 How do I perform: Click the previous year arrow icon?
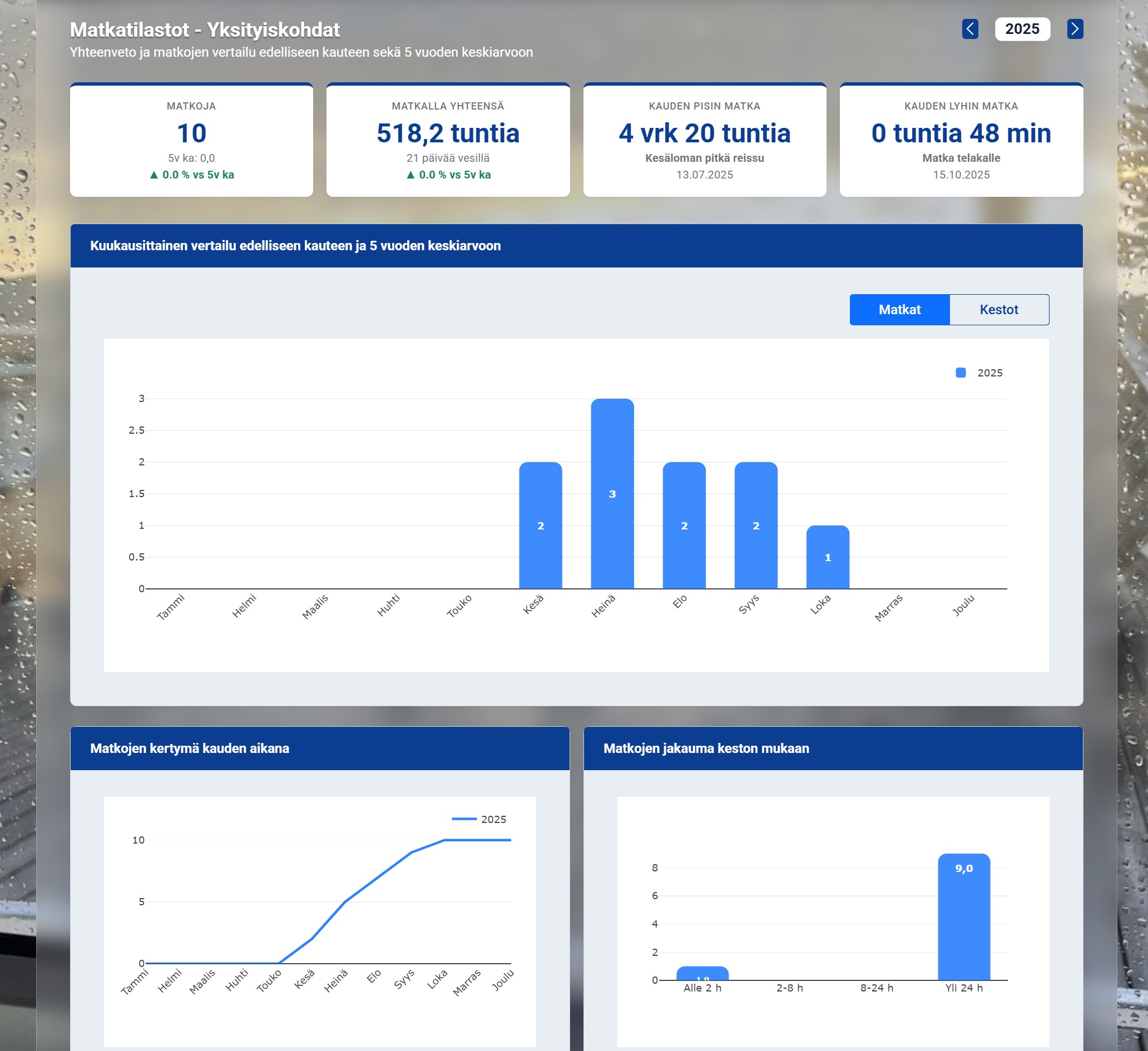point(970,28)
